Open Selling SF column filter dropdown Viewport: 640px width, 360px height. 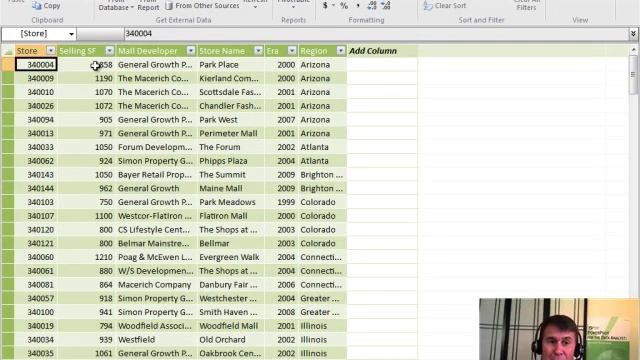[x=109, y=51]
